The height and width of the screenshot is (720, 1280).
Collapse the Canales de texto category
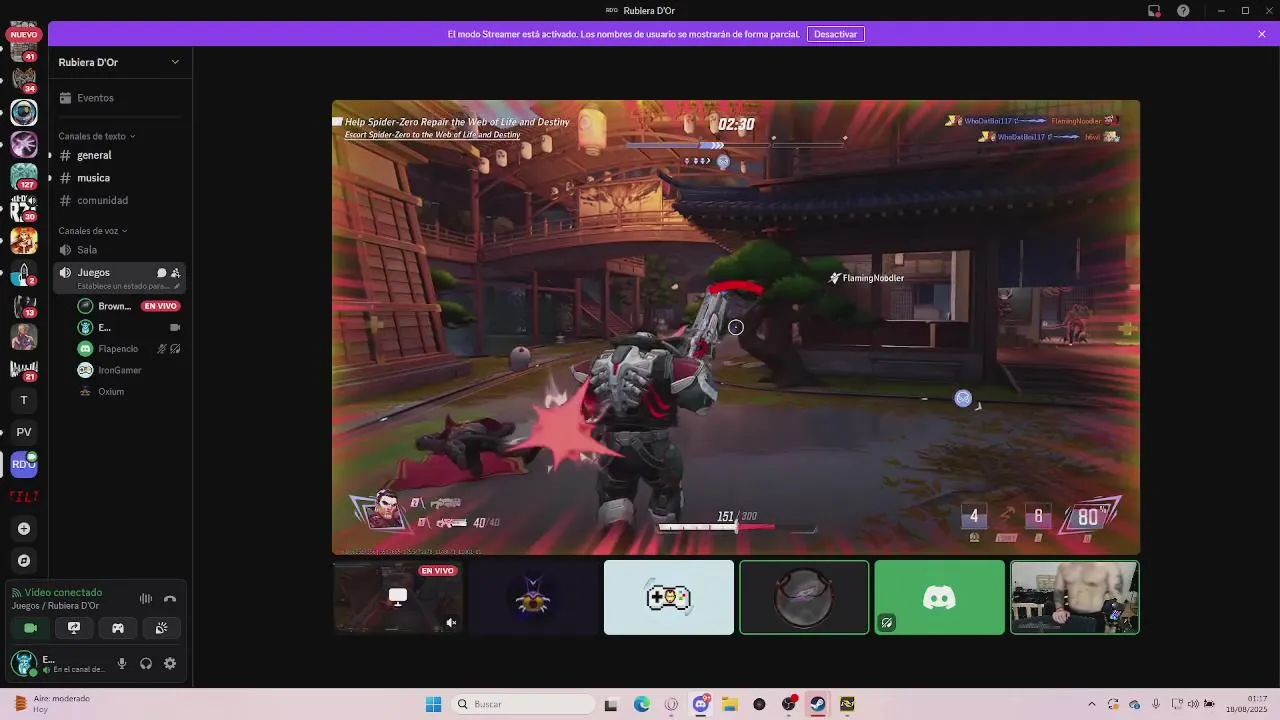click(x=96, y=136)
